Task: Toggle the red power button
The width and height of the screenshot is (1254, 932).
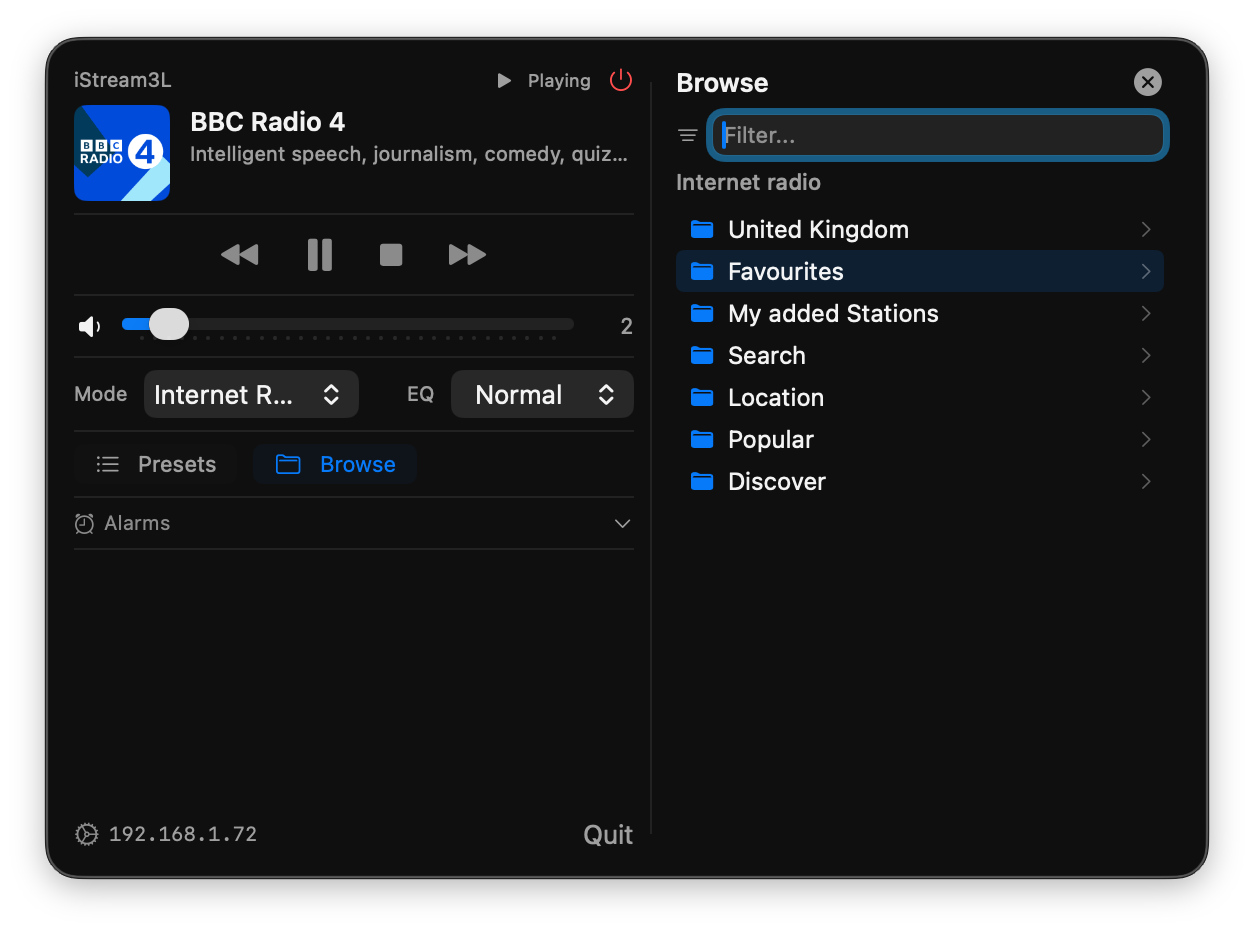Action: (621, 80)
